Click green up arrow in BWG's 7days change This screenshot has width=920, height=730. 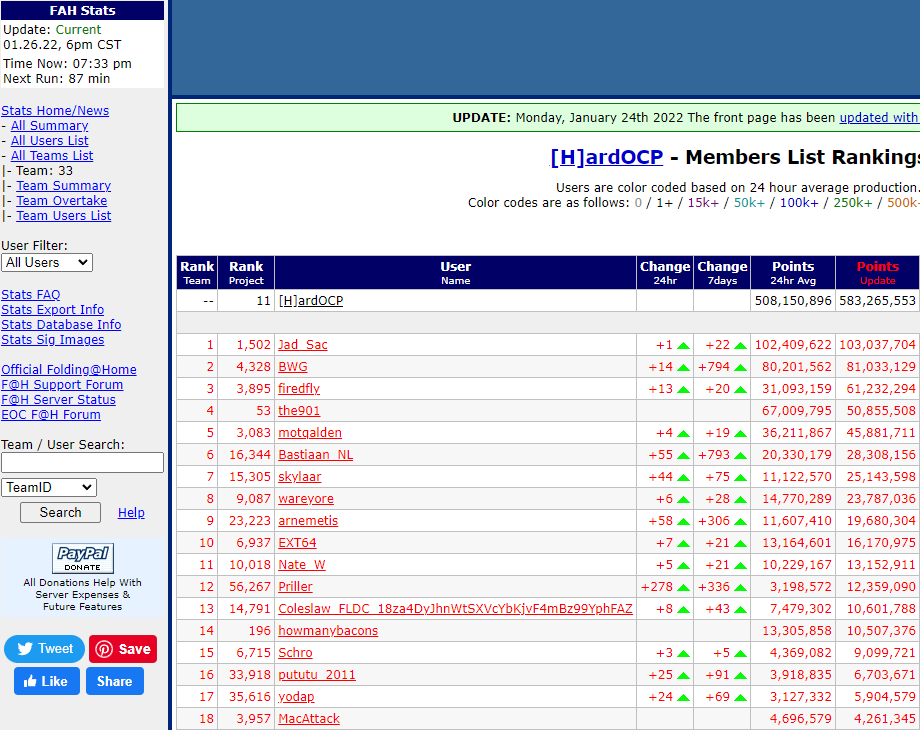(x=741, y=367)
